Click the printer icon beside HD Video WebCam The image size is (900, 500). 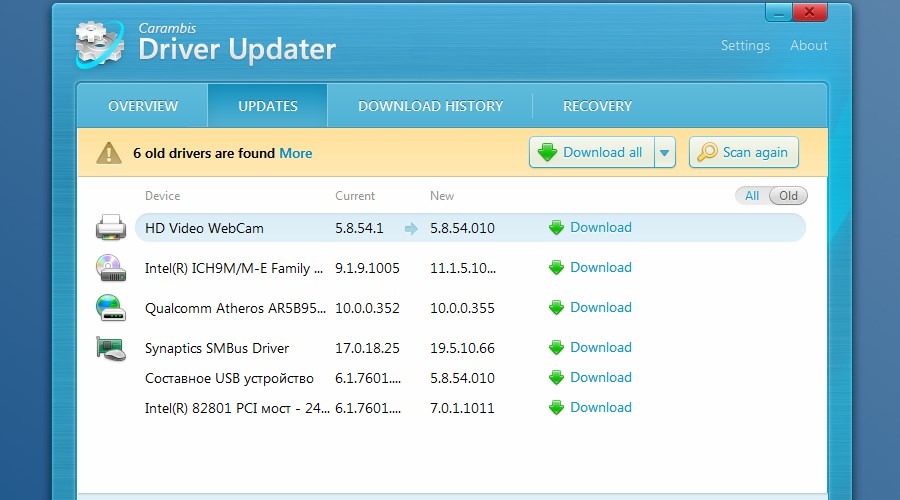111,227
